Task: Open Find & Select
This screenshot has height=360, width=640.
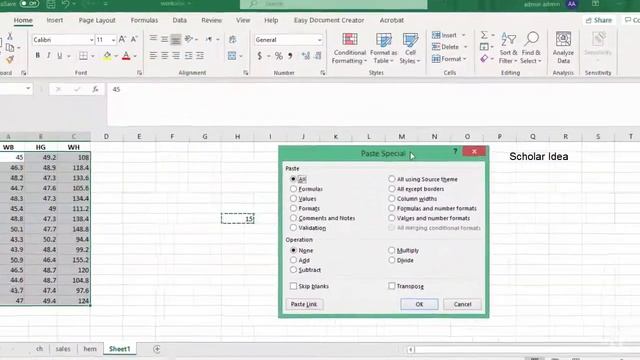Action: point(531,48)
